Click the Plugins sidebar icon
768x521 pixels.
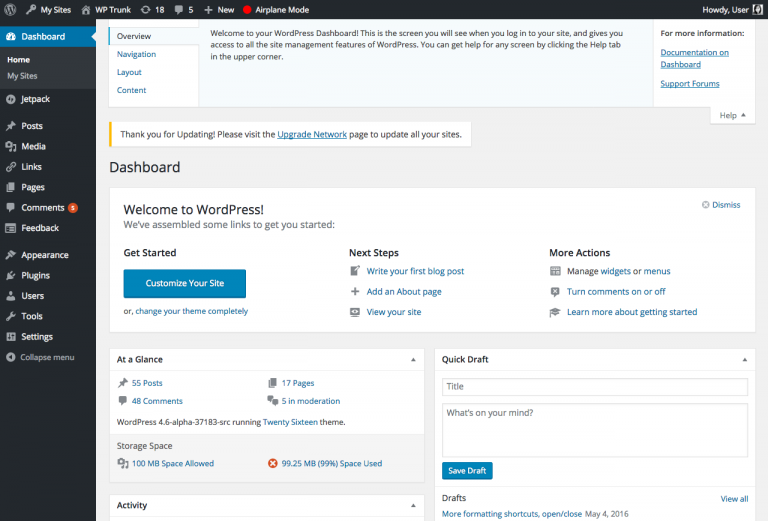(10, 275)
